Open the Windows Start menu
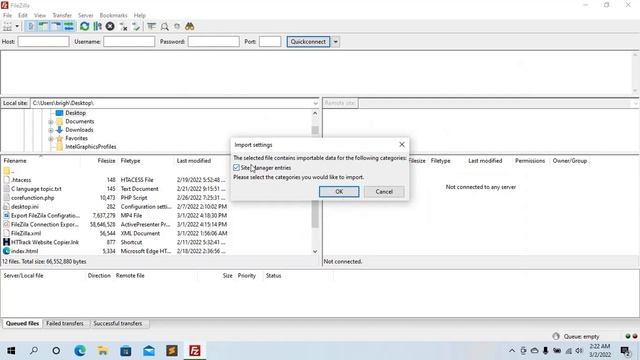 [x=11, y=351]
